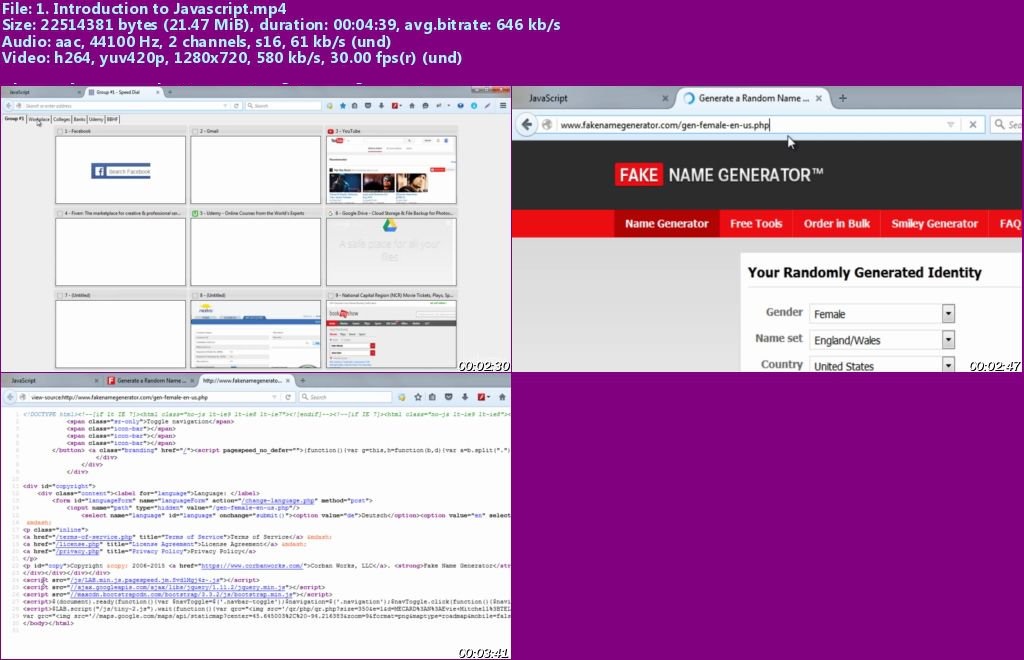Click bookmark star in Speed Dial window toolbar
Viewport: 1024px width, 660px height.
(342, 106)
